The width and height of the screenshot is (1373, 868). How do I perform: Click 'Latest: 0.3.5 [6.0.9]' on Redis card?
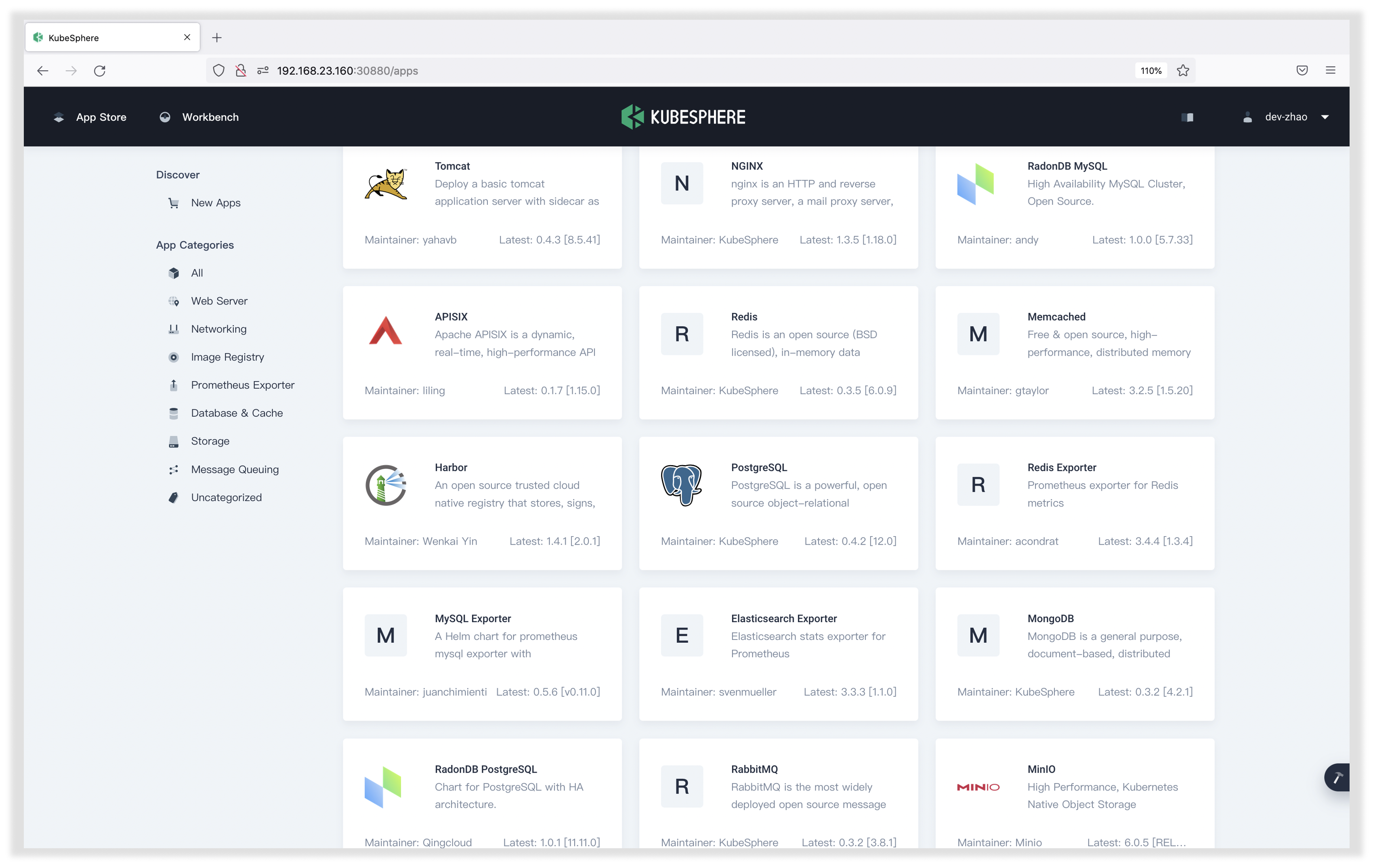pyautogui.click(x=847, y=390)
